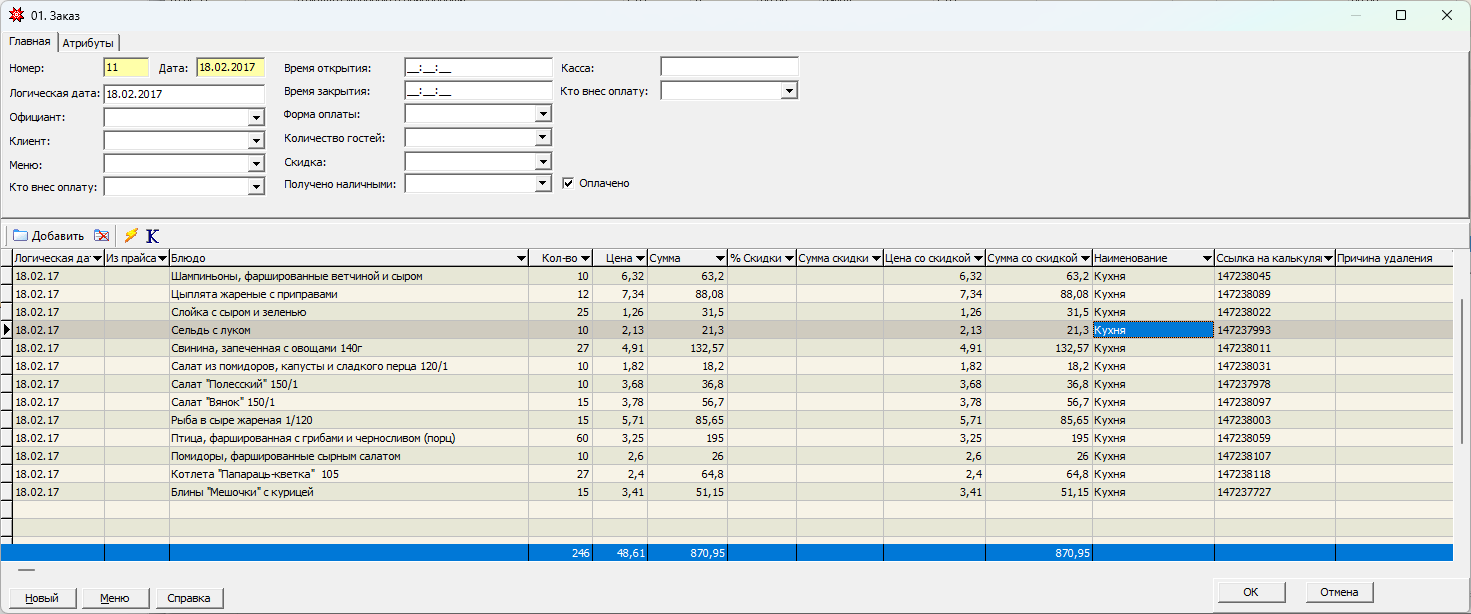The width and height of the screenshot is (1471, 614).
Task: Select the Главная tab
Action: pyautogui.click(x=29, y=42)
